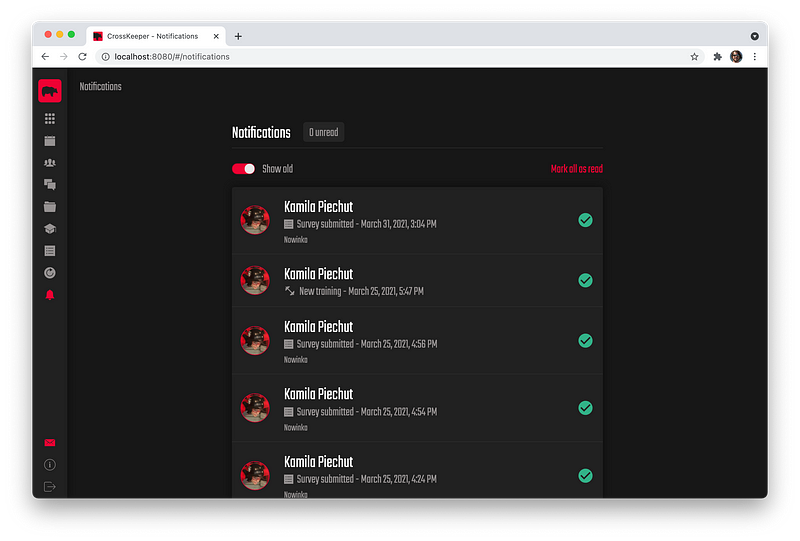
Task: Open the graduation cap icon in sidebar
Action: (50, 229)
